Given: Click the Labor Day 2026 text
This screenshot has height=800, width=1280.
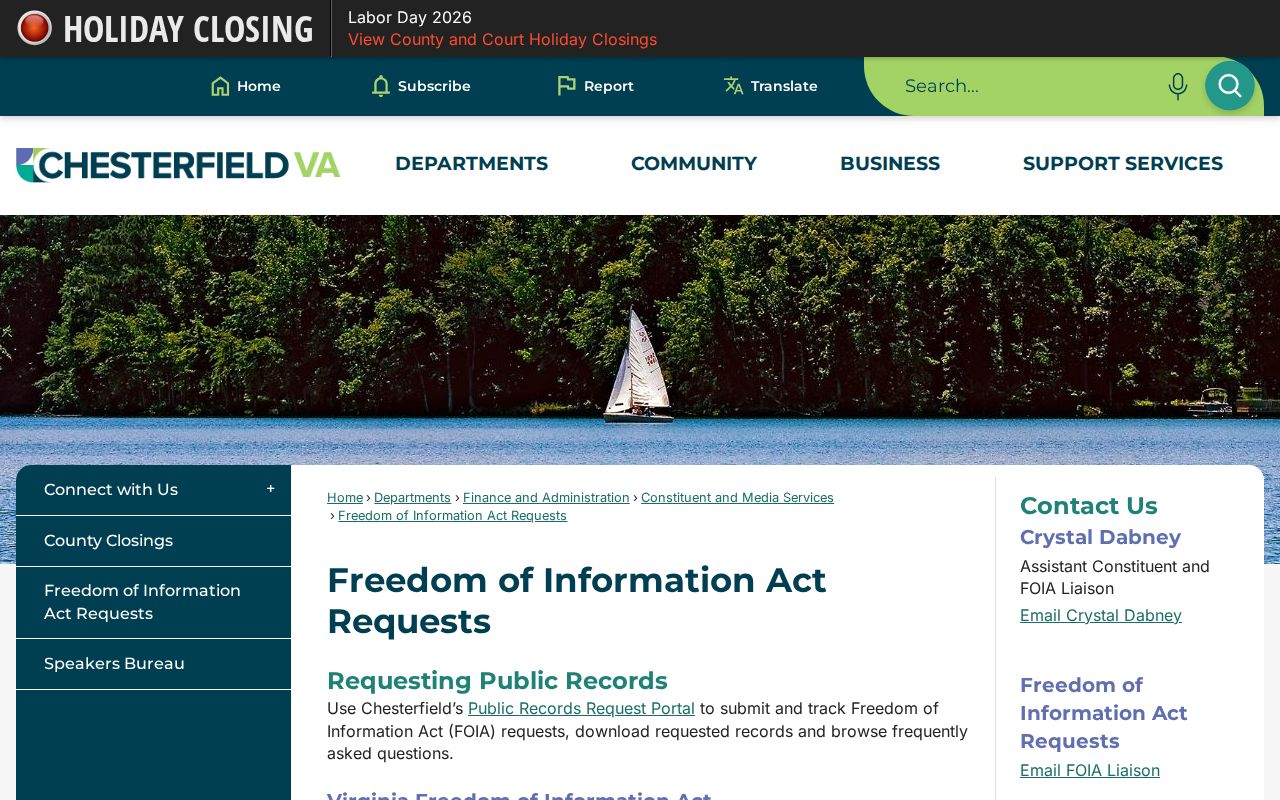Looking at the screenshot, I should point(410,17).
